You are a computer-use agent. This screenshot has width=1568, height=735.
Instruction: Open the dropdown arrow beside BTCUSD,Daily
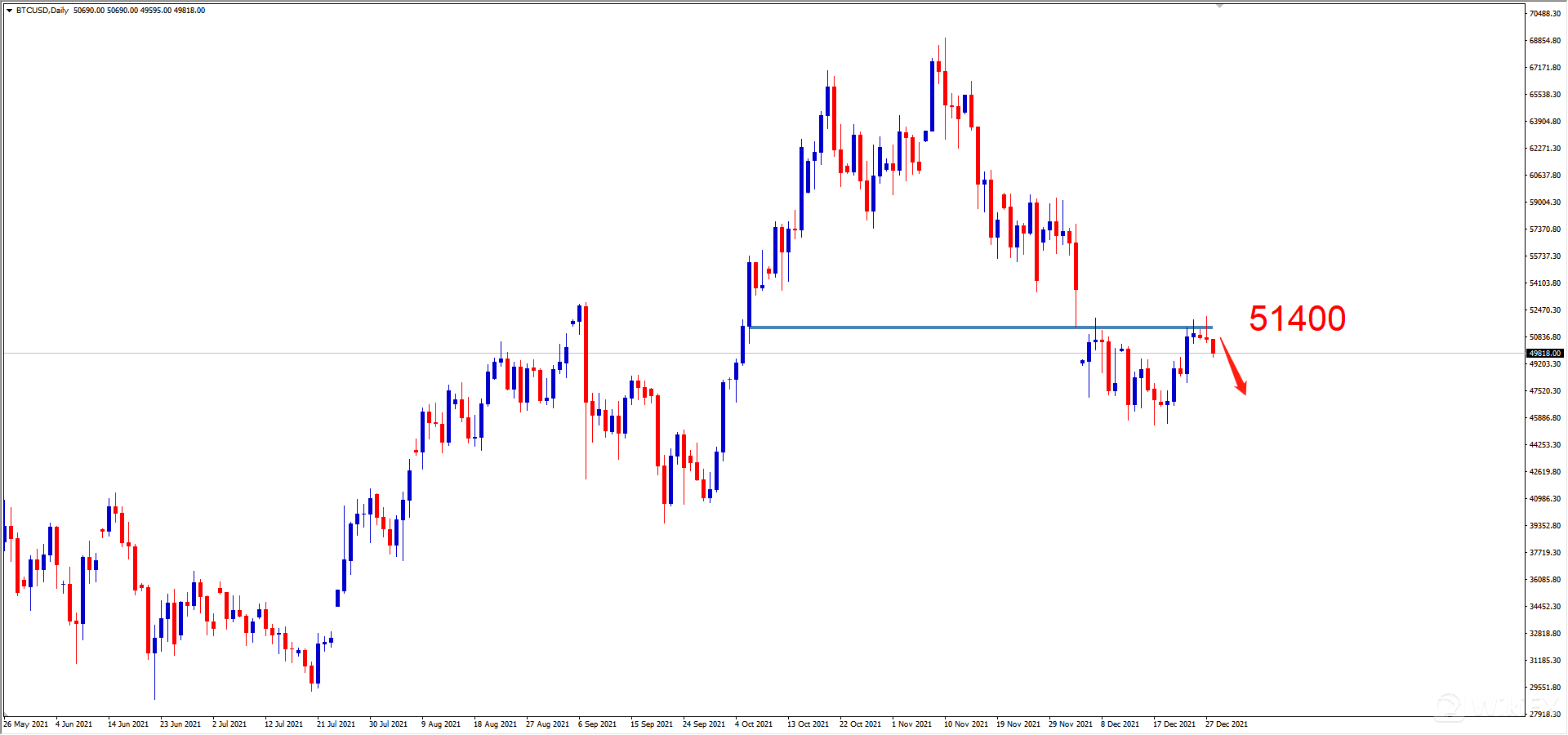(x=9, y=11)
